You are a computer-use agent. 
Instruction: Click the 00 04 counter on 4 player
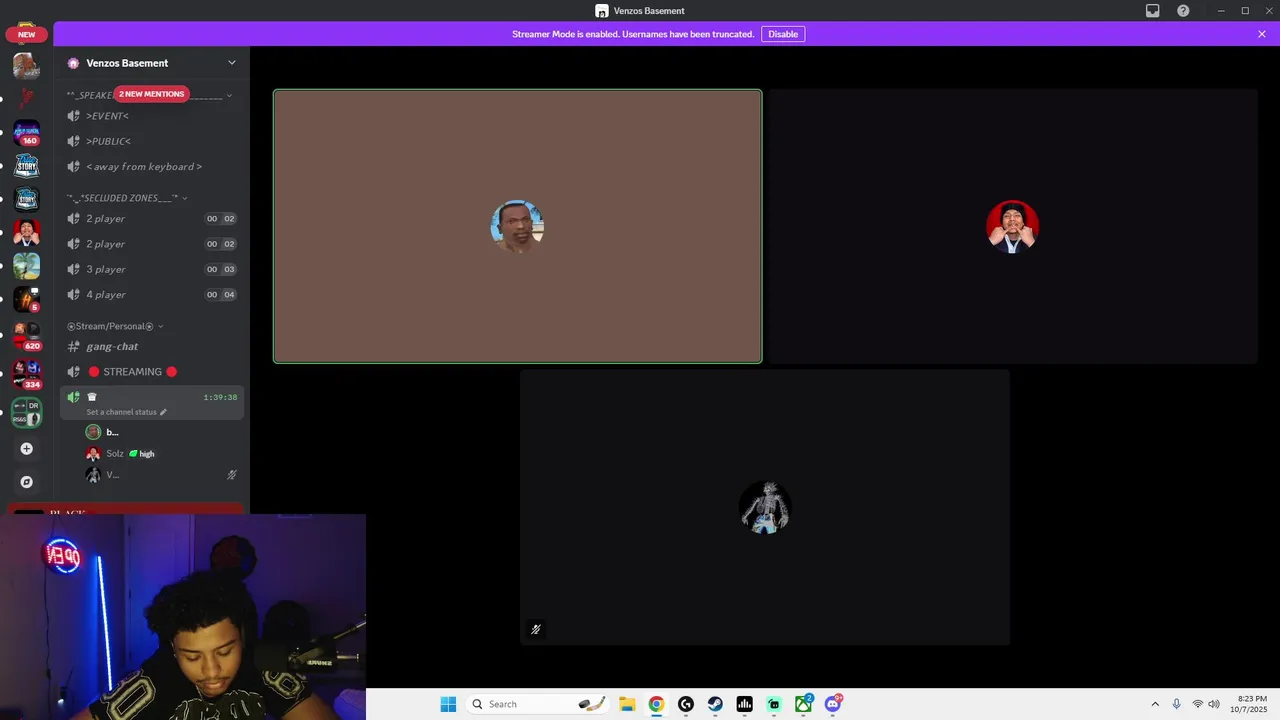(221, 294)
